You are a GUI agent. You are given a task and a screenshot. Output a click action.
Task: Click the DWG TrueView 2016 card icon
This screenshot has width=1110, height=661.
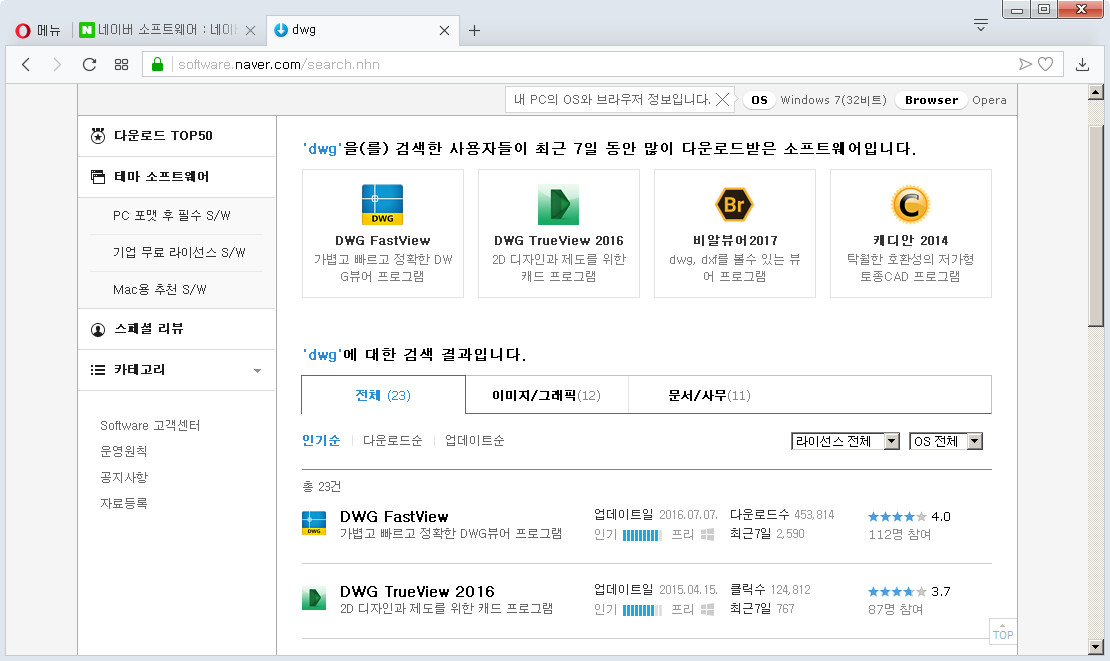pos(559,205)
